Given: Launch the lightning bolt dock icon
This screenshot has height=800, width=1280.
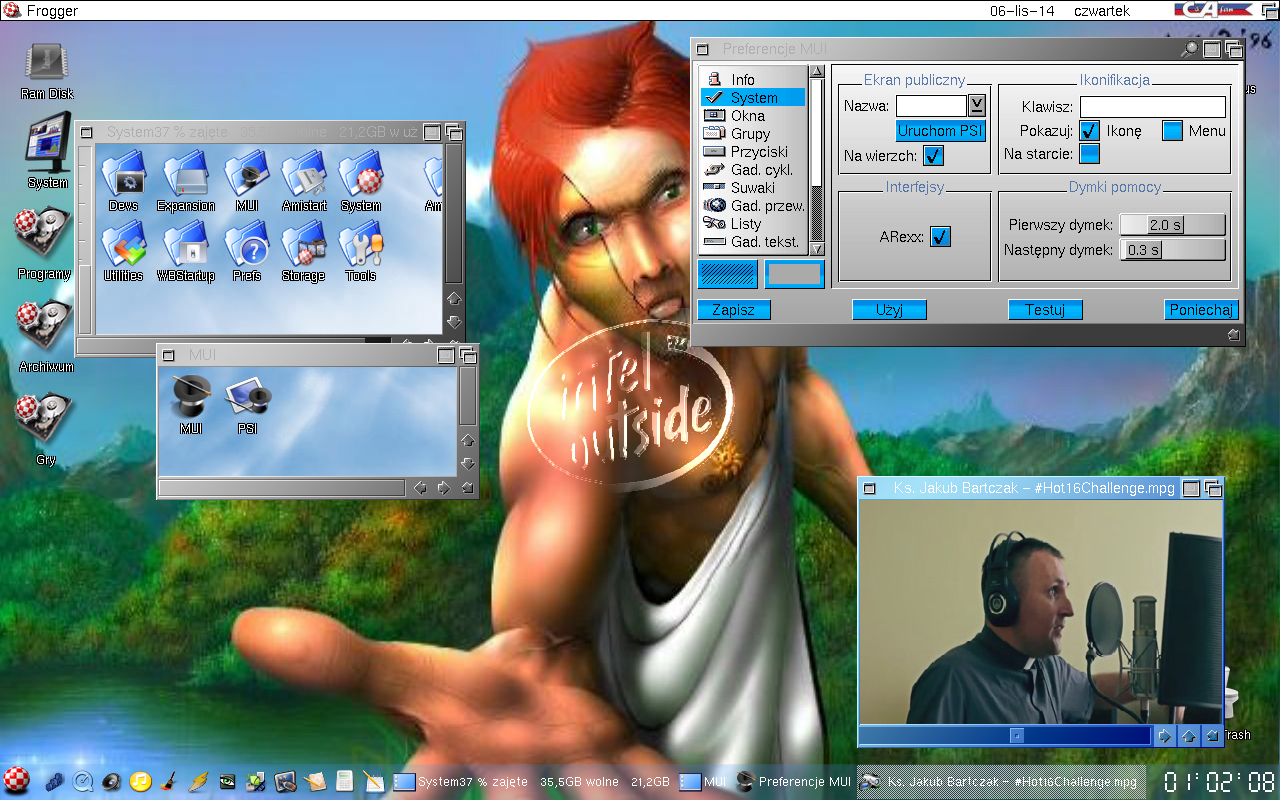Looking at the screenshot, I should tap(199, 781).
